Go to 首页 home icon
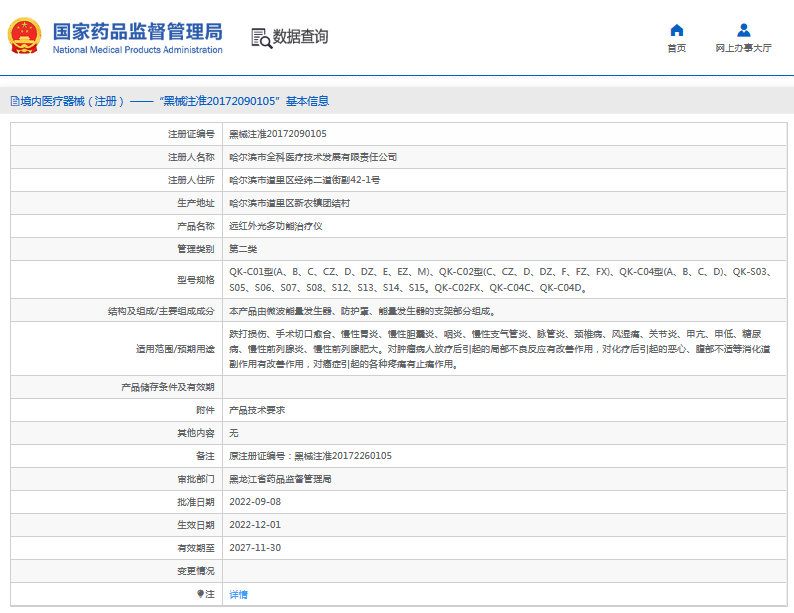This screenshot has height=613, width=794. coord(677,30)
